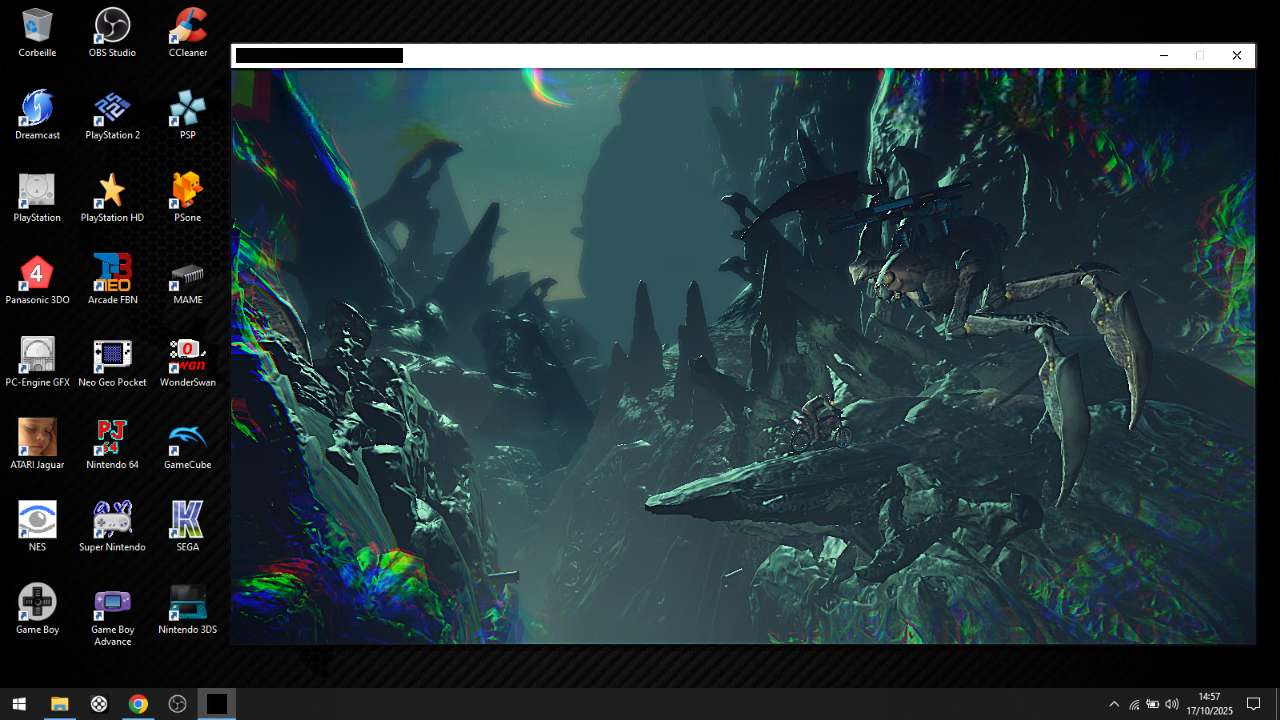Open the MAME desktop shortcut
The image size is (1280, 720).
coord(187,274)
